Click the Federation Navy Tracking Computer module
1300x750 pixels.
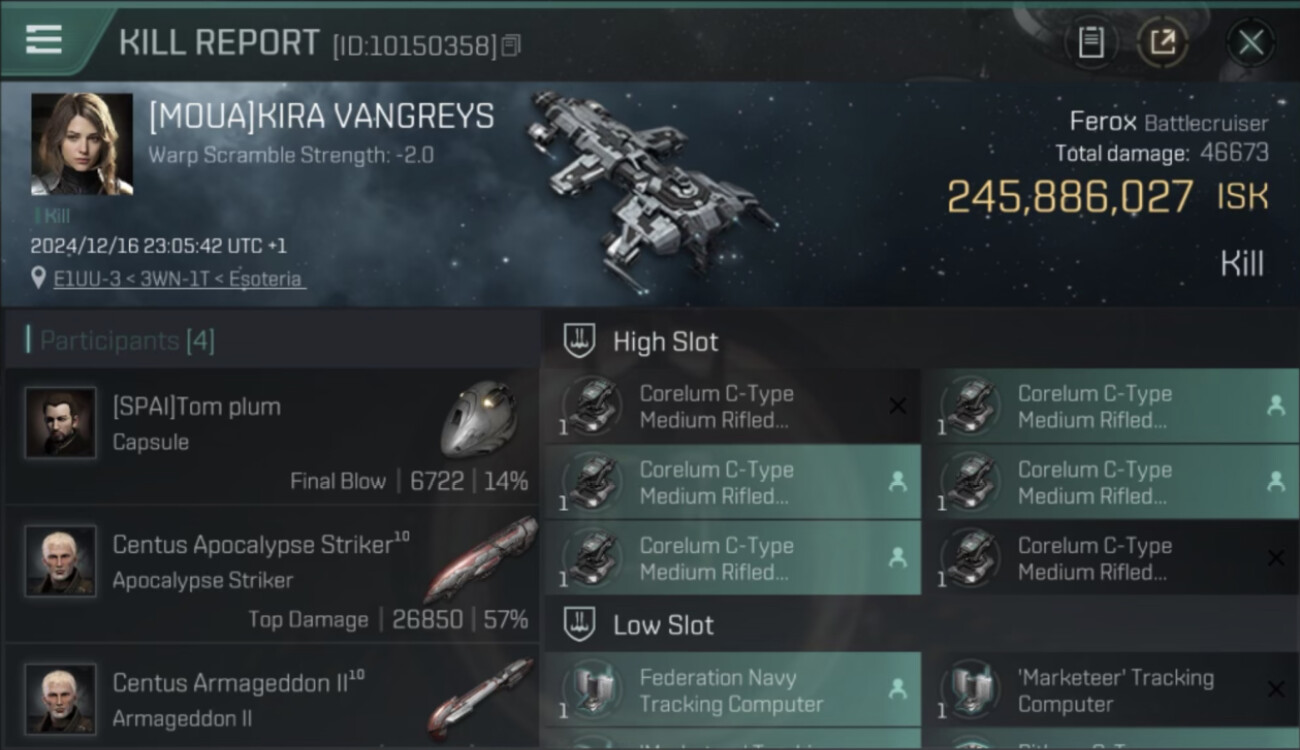pyautogui.click(x=732, y=690)
